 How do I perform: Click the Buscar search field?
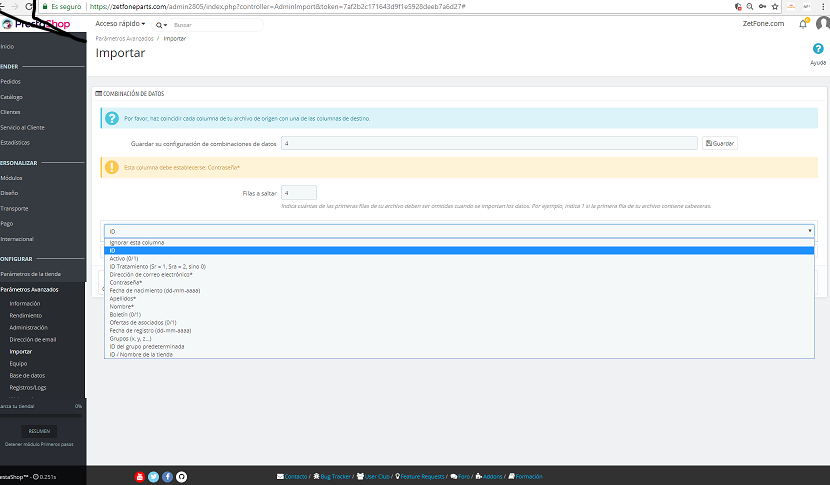pos(217,25)
